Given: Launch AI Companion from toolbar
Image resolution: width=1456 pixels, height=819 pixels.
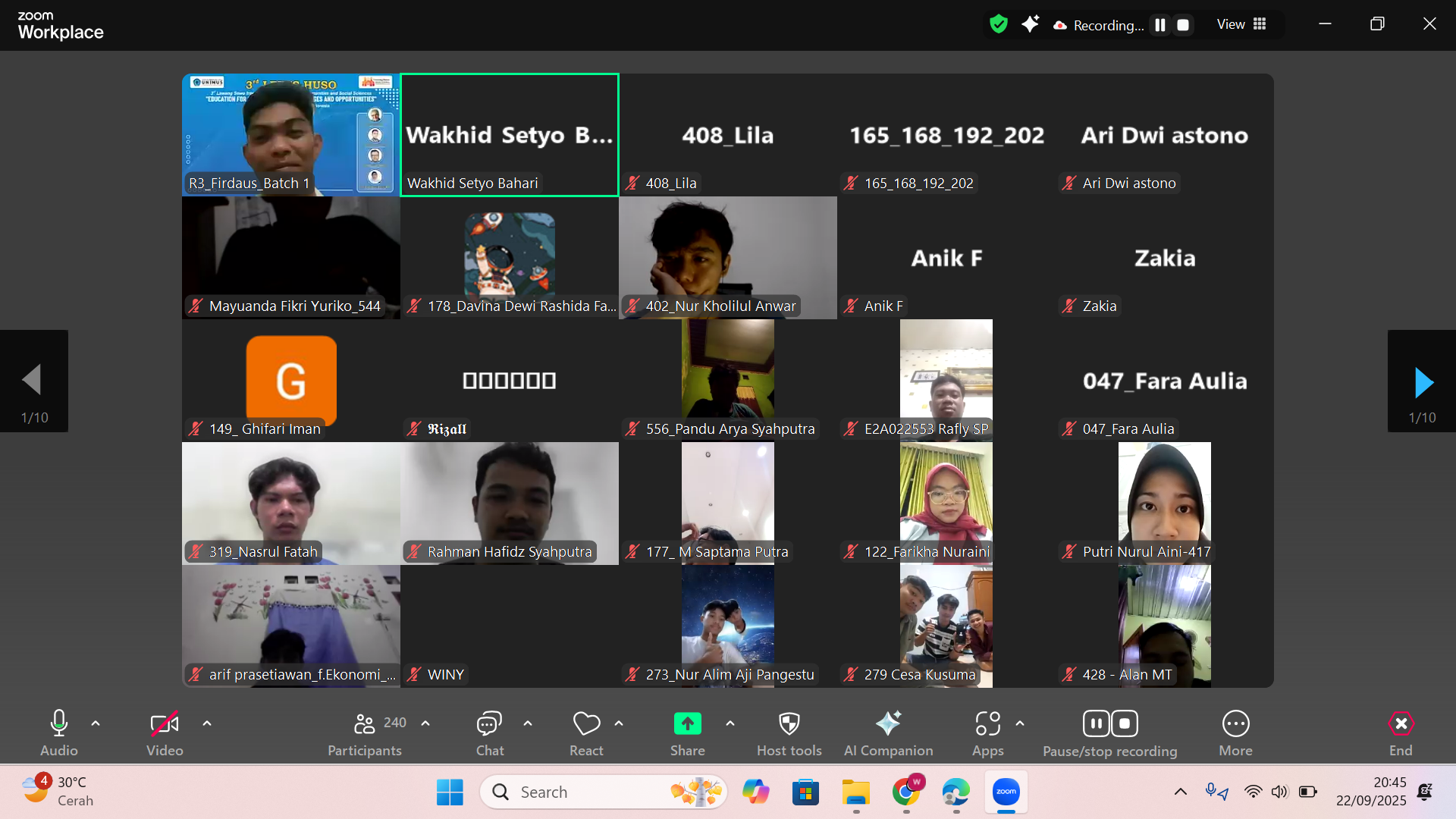Looking at the screenshot, I should (x=888, y=724).
